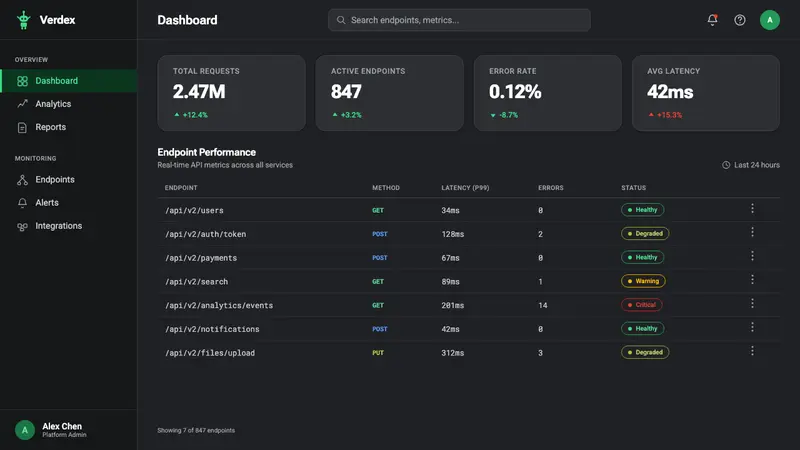Click the Analytics chart icon in sidebar
The image size is (800, 450).
click(22, 104)
